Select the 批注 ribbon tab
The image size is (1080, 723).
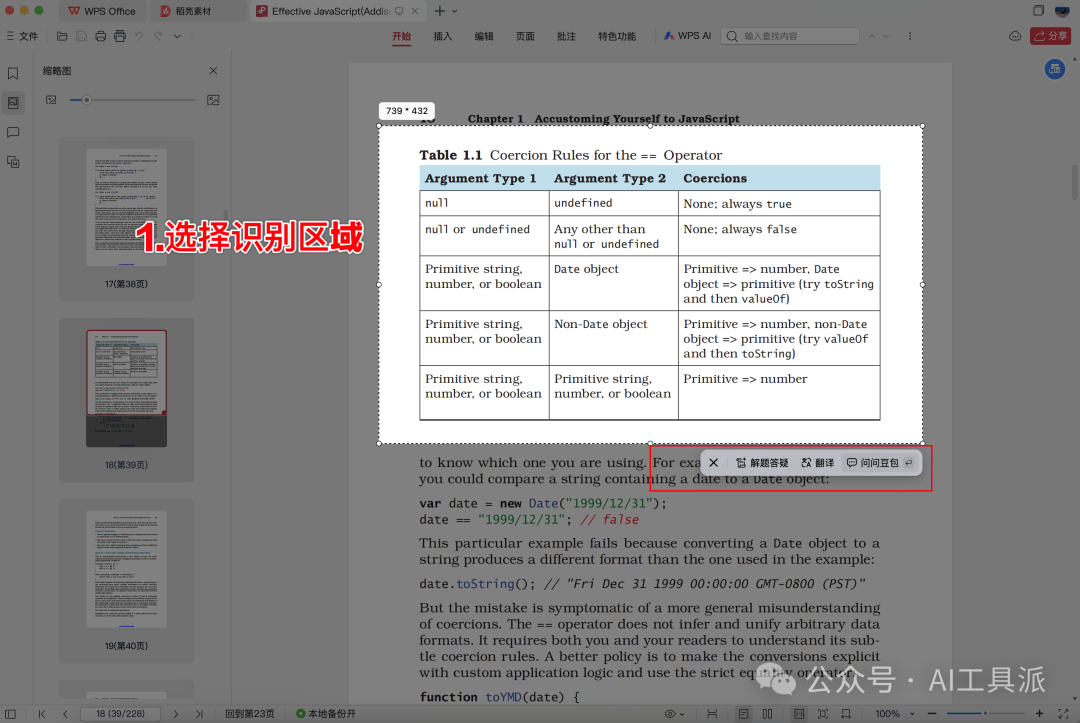coord(566,36)
